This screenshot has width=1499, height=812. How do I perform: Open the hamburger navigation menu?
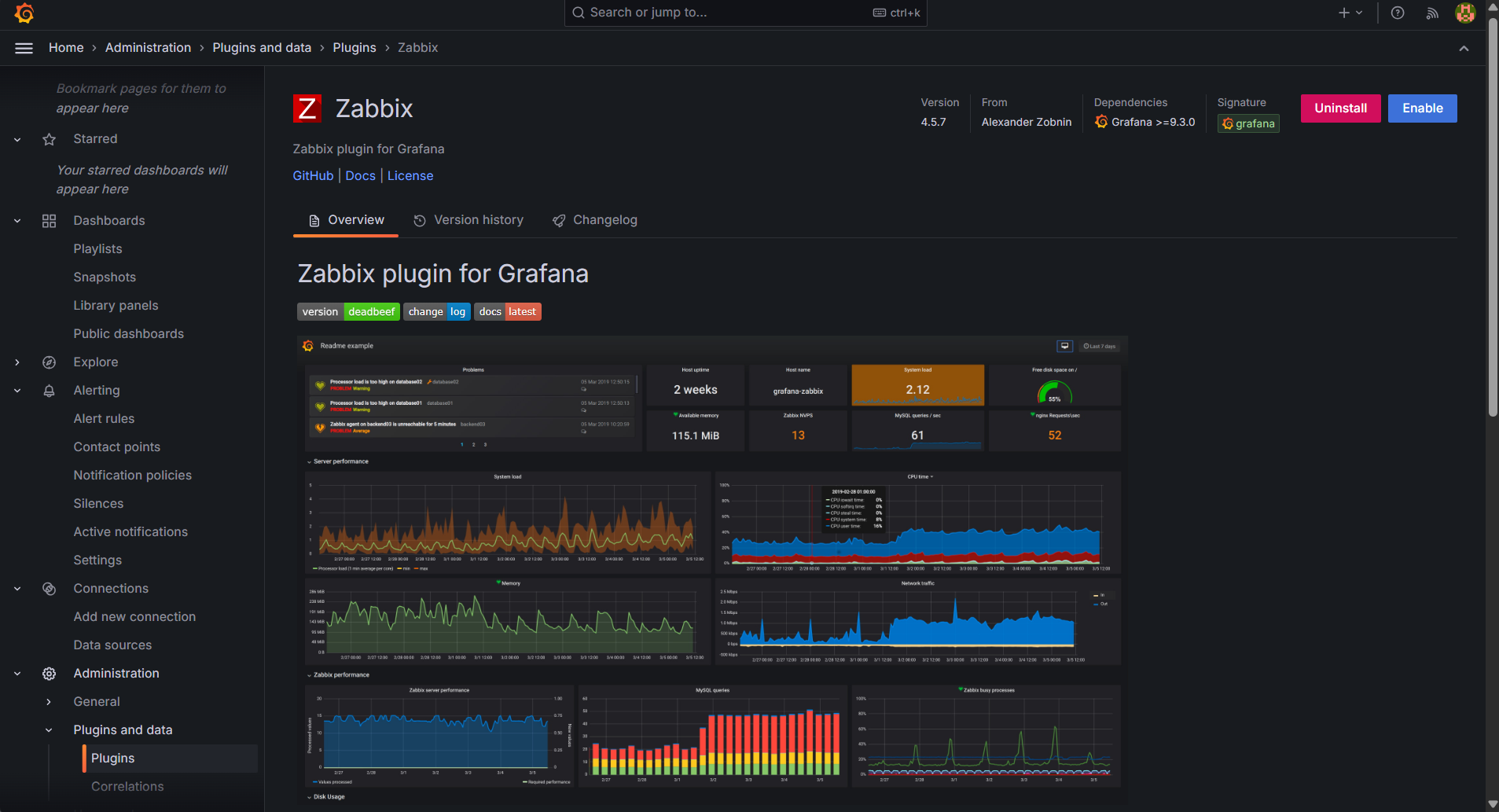click(x=24, y=48)
